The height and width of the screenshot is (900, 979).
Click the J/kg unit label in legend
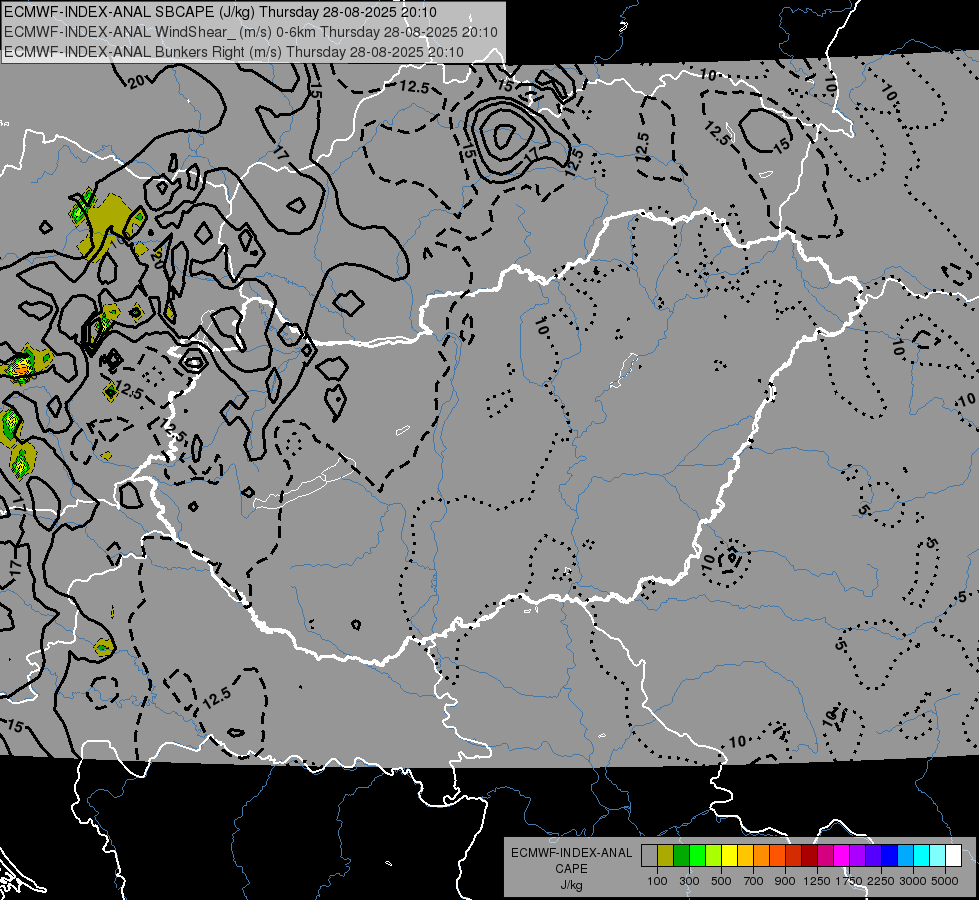tap(571, 885)
